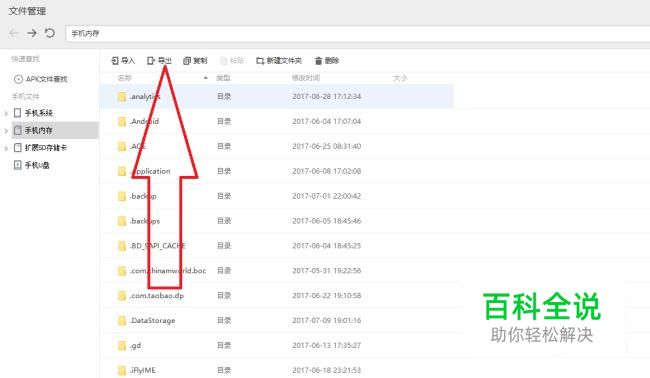Viewport: 650px width, 378px height.
Task: Click the .com.taobao.dp folder icon
Action: [x=122, y=296]
